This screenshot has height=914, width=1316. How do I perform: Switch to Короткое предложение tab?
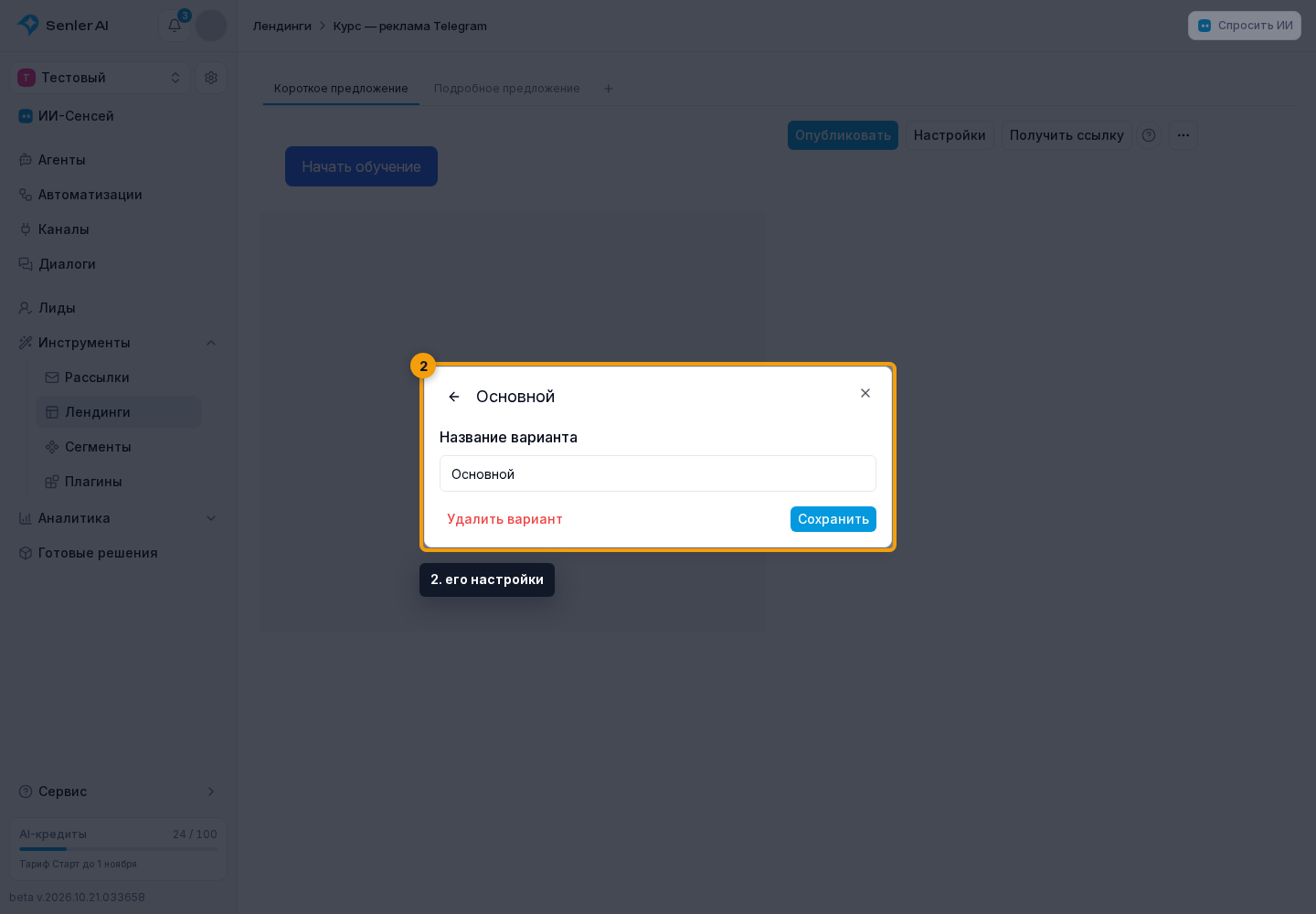[x=341, y=89]
